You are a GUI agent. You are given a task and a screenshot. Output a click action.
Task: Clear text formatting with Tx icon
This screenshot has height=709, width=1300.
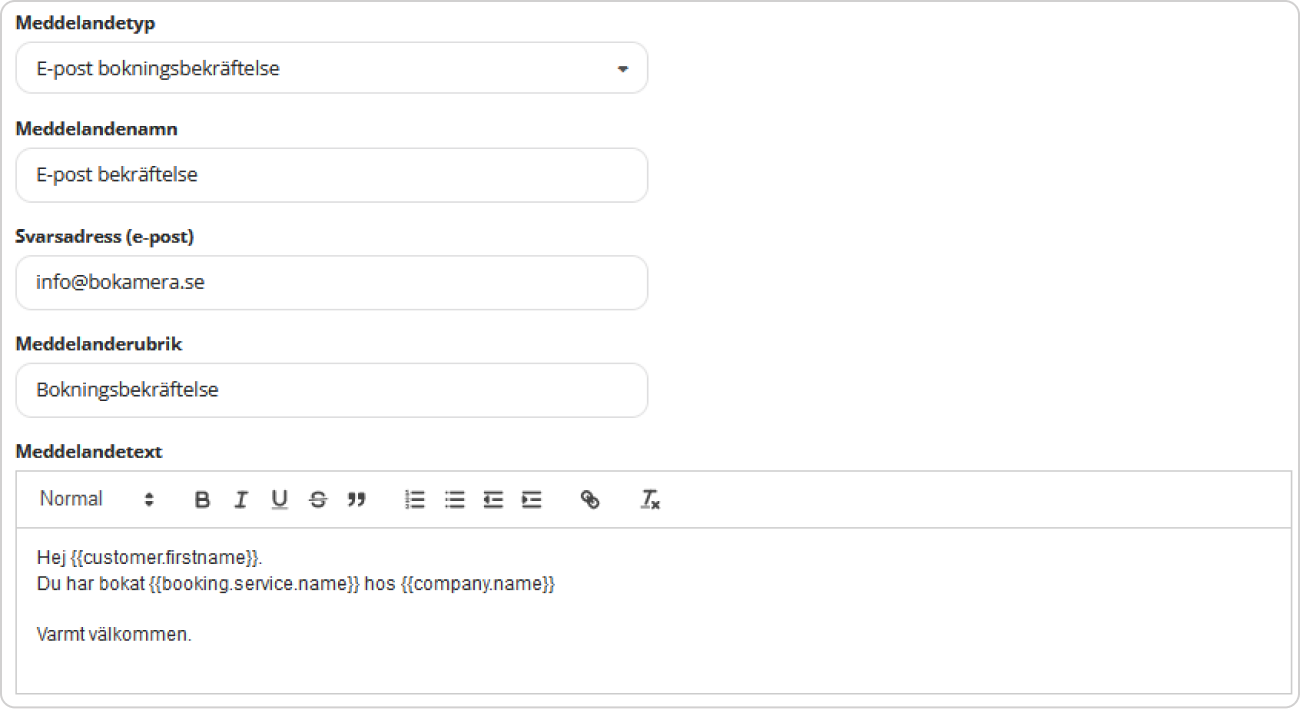650,500
